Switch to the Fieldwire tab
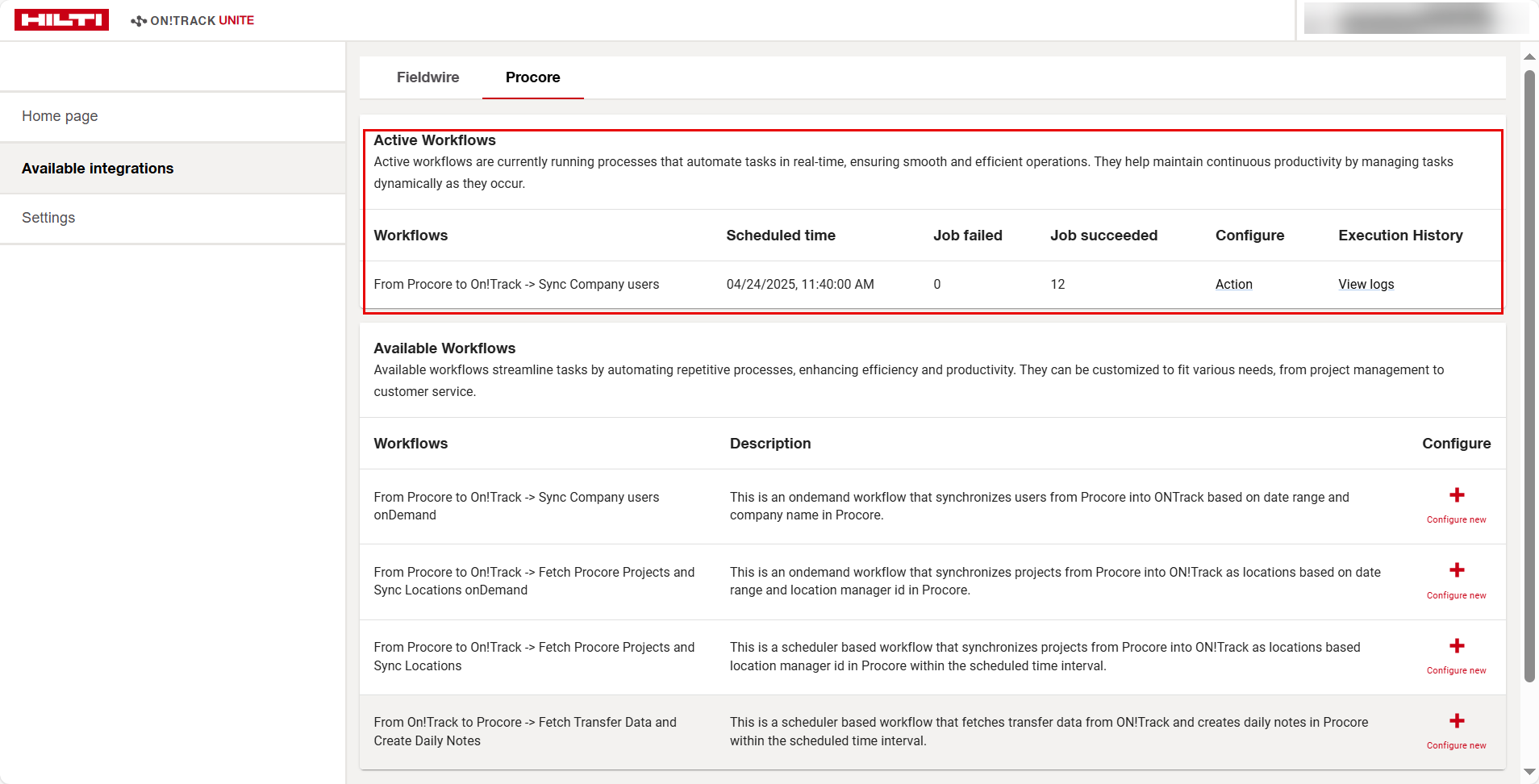The height and width of the screenshot is (784, 1539). click(x=427, y=77)
